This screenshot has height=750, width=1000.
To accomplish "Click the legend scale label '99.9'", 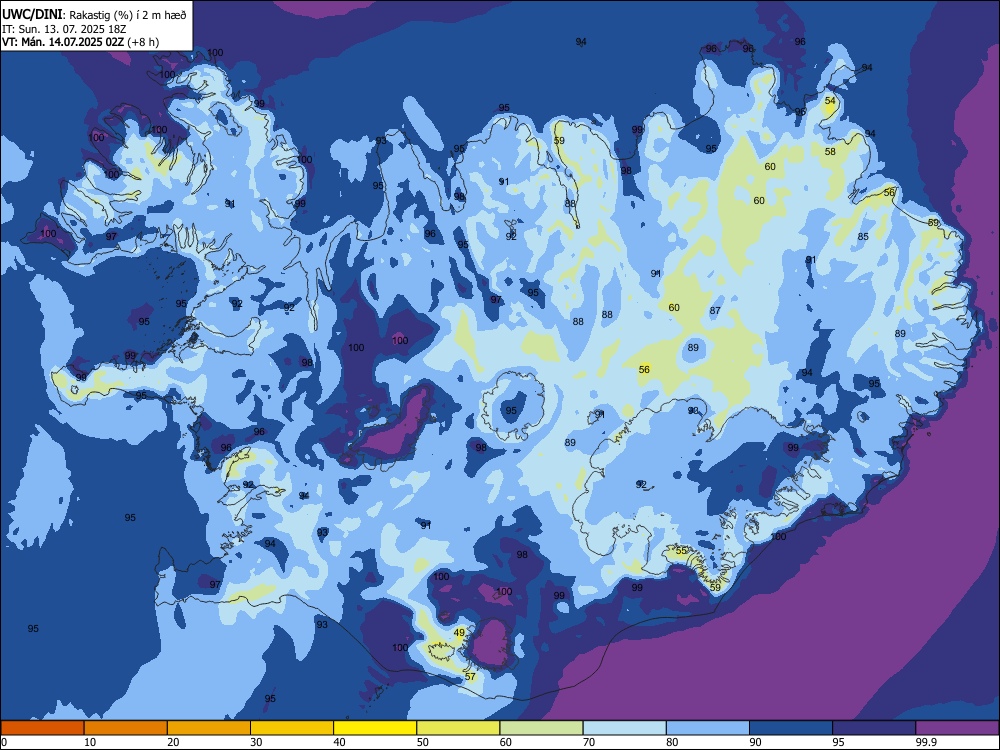I will (x=926, y=742).
